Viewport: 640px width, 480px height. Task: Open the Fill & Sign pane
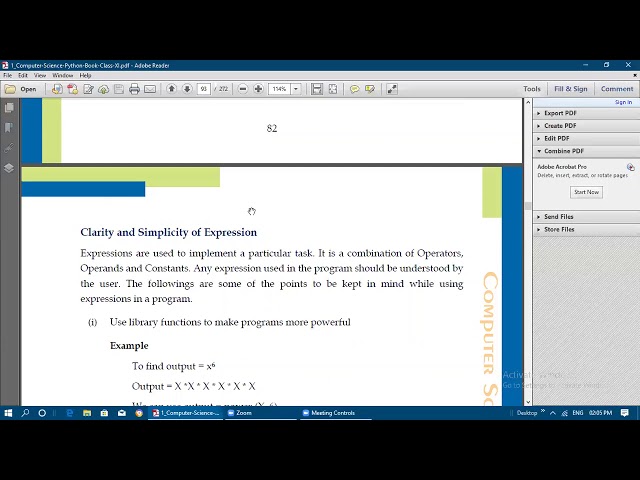tap(571, 89)
